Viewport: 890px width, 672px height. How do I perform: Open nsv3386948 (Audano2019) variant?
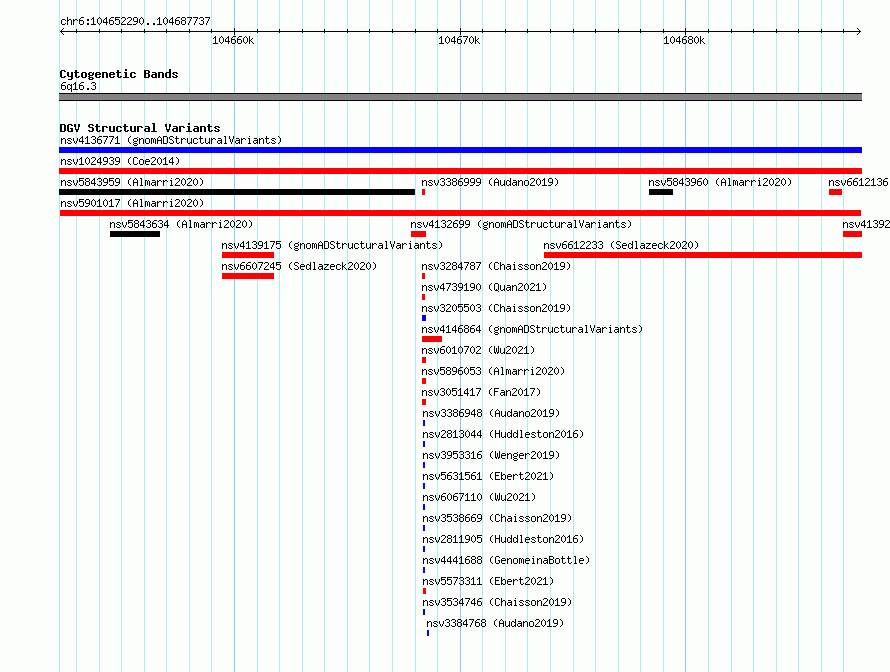point(491,413)
